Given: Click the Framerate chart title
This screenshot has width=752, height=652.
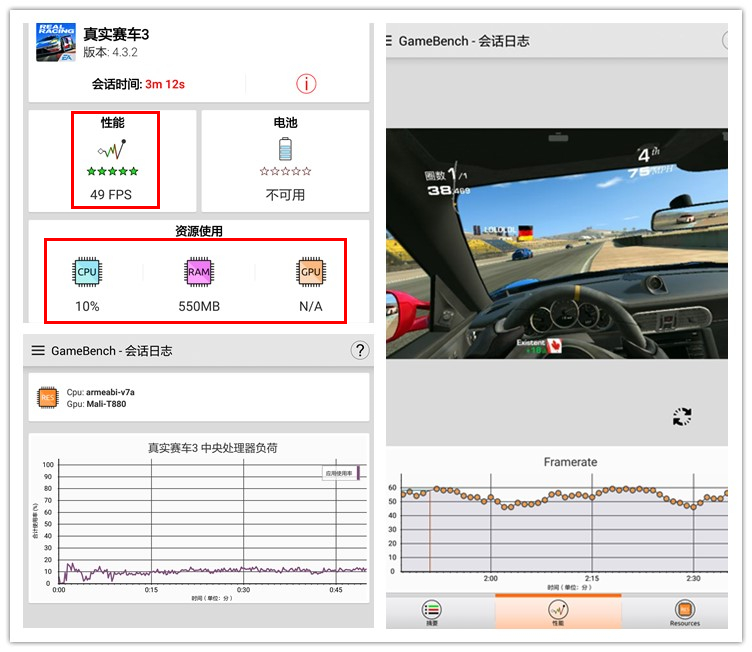Looking at the screenshot, I should (570, 462).
